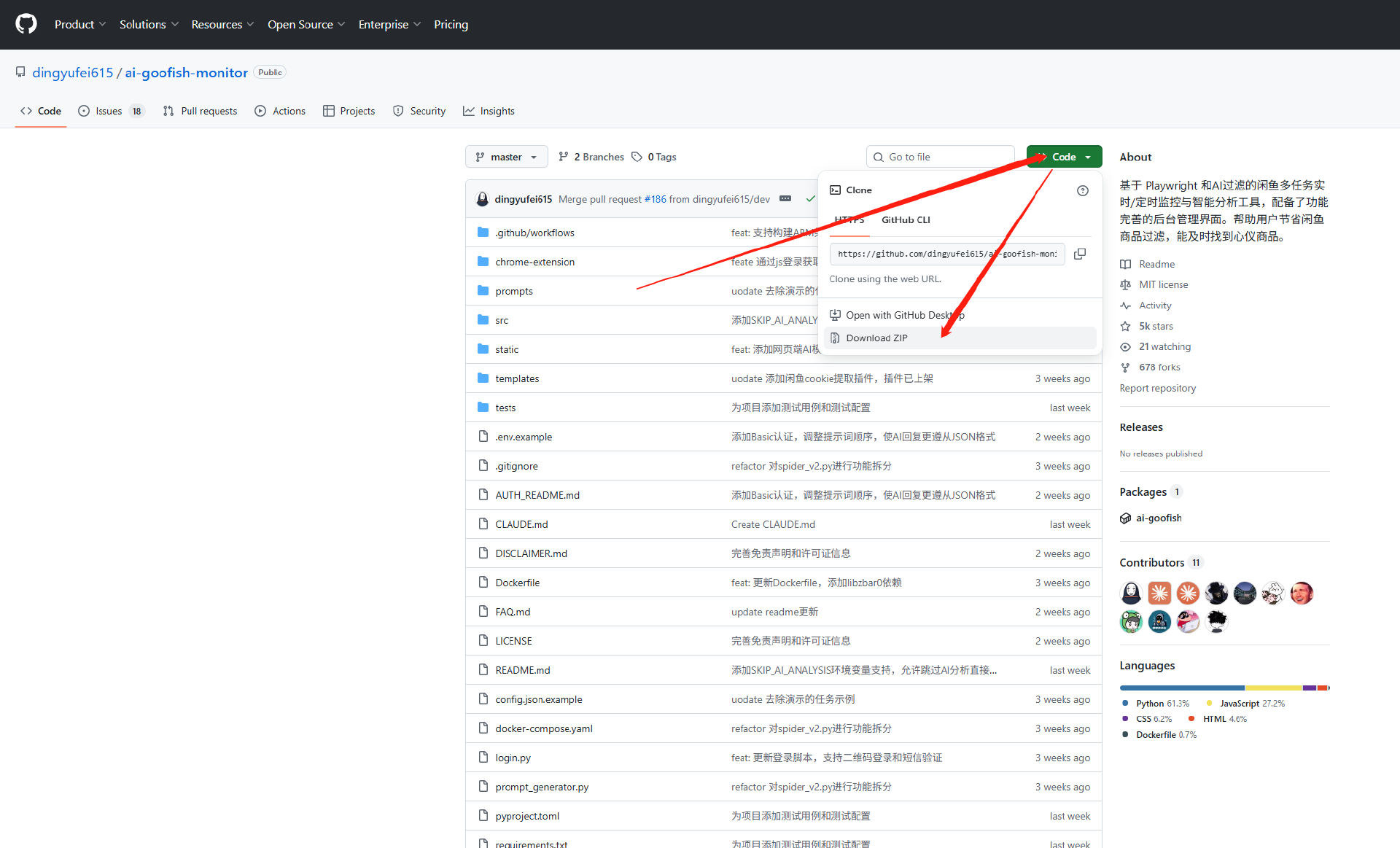
Task: Click the tests folder icon
Action: coord(483,408)
